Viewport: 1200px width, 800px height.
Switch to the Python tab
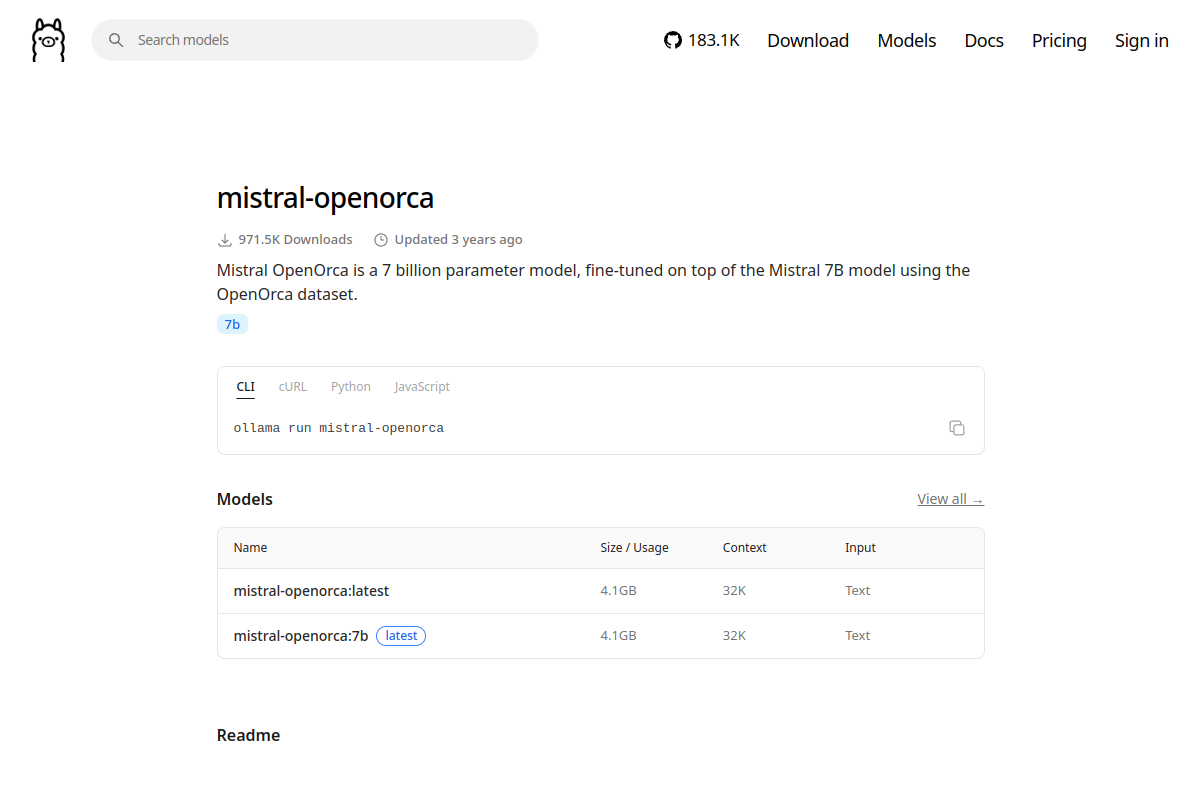click(x=351, y=387)
